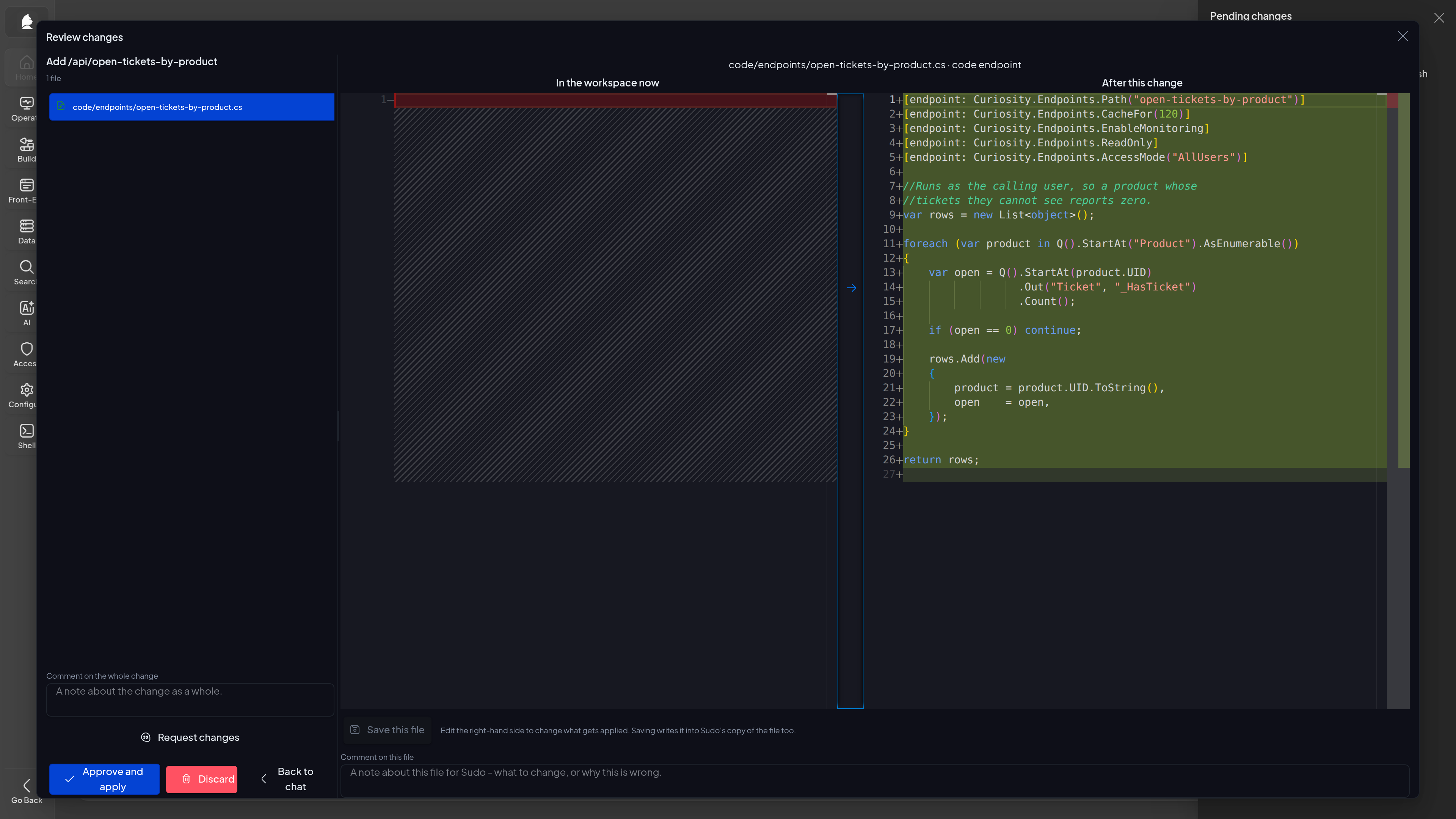Open the Data sidebar icon
1456x819 pixels.
[27, 226]
